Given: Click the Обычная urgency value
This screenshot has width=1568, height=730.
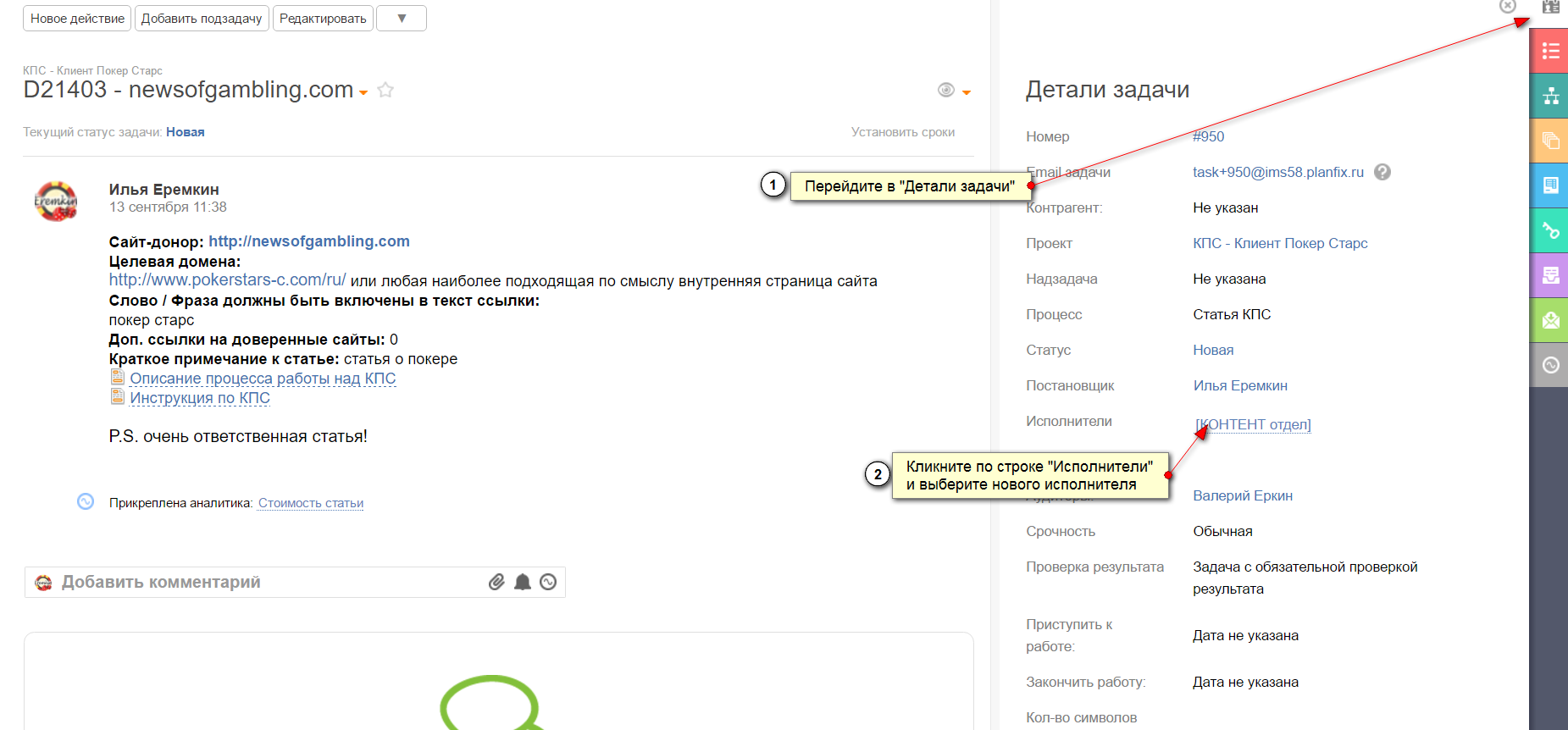Looking at the screenshot, I should point(1222,531).
